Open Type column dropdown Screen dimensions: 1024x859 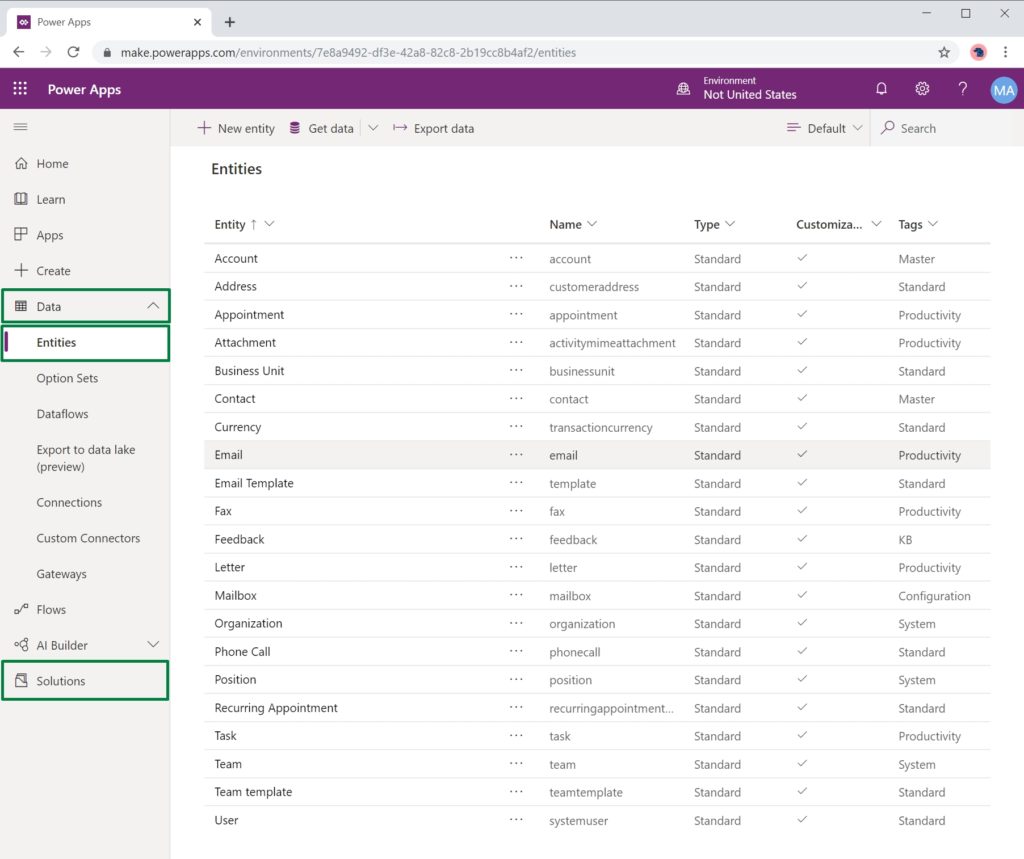coord(730,224)
